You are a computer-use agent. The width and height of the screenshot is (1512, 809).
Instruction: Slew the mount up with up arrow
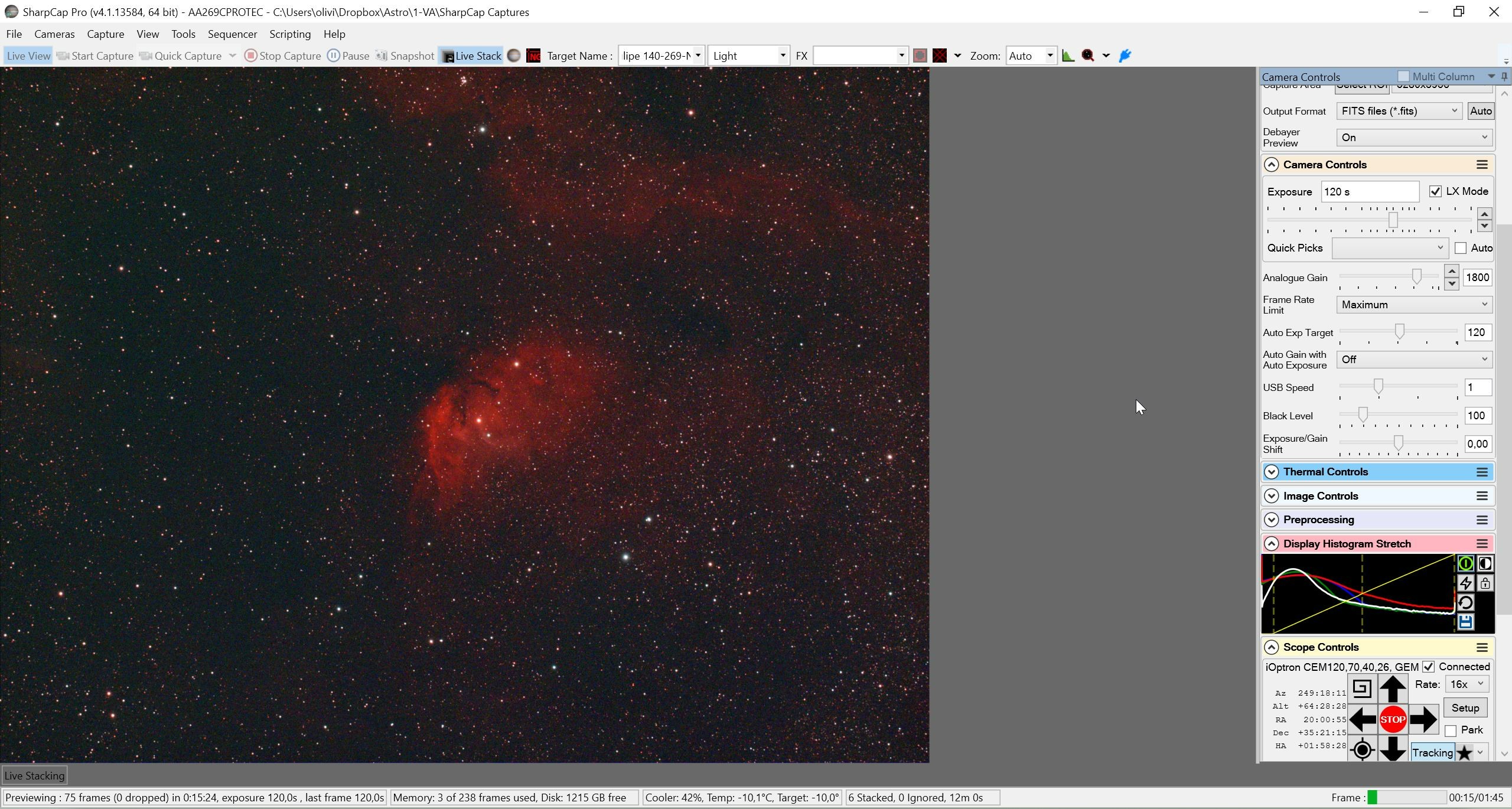pos(1392,689)
